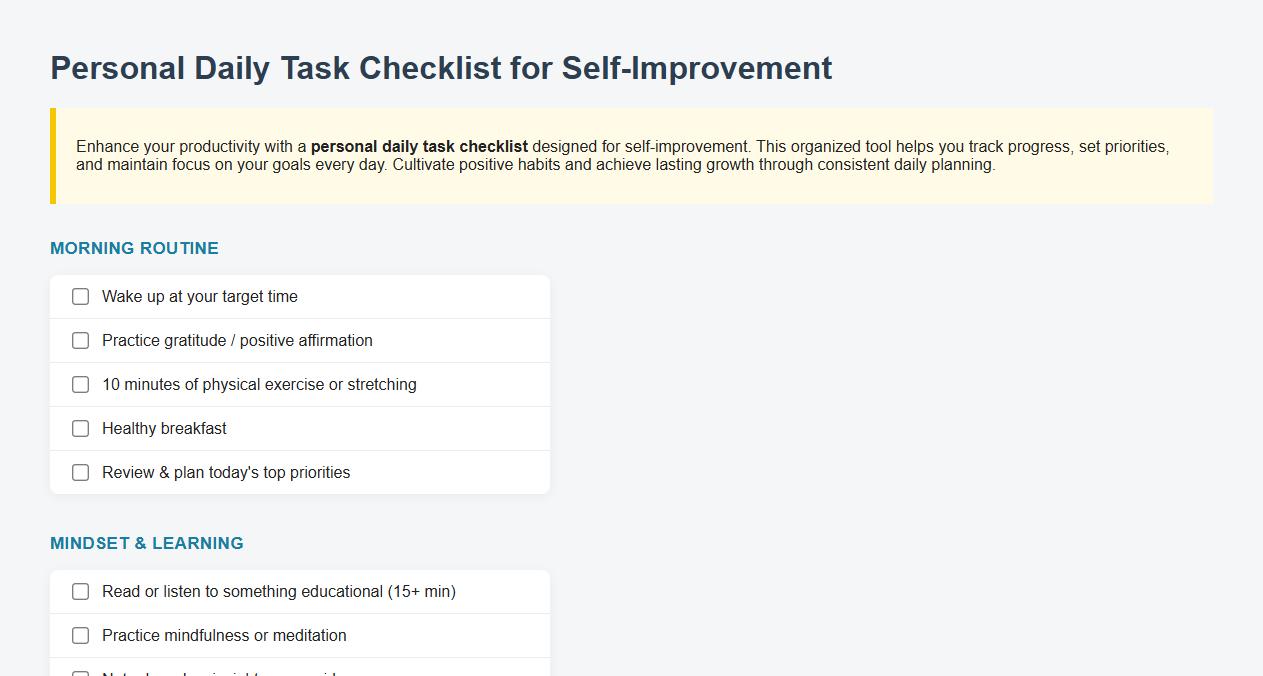Image resolution: width=1263 pixels, height=676 pixels.
Task: Select the "Practice gratitude" task text
Action: click(x=237, y=340)
